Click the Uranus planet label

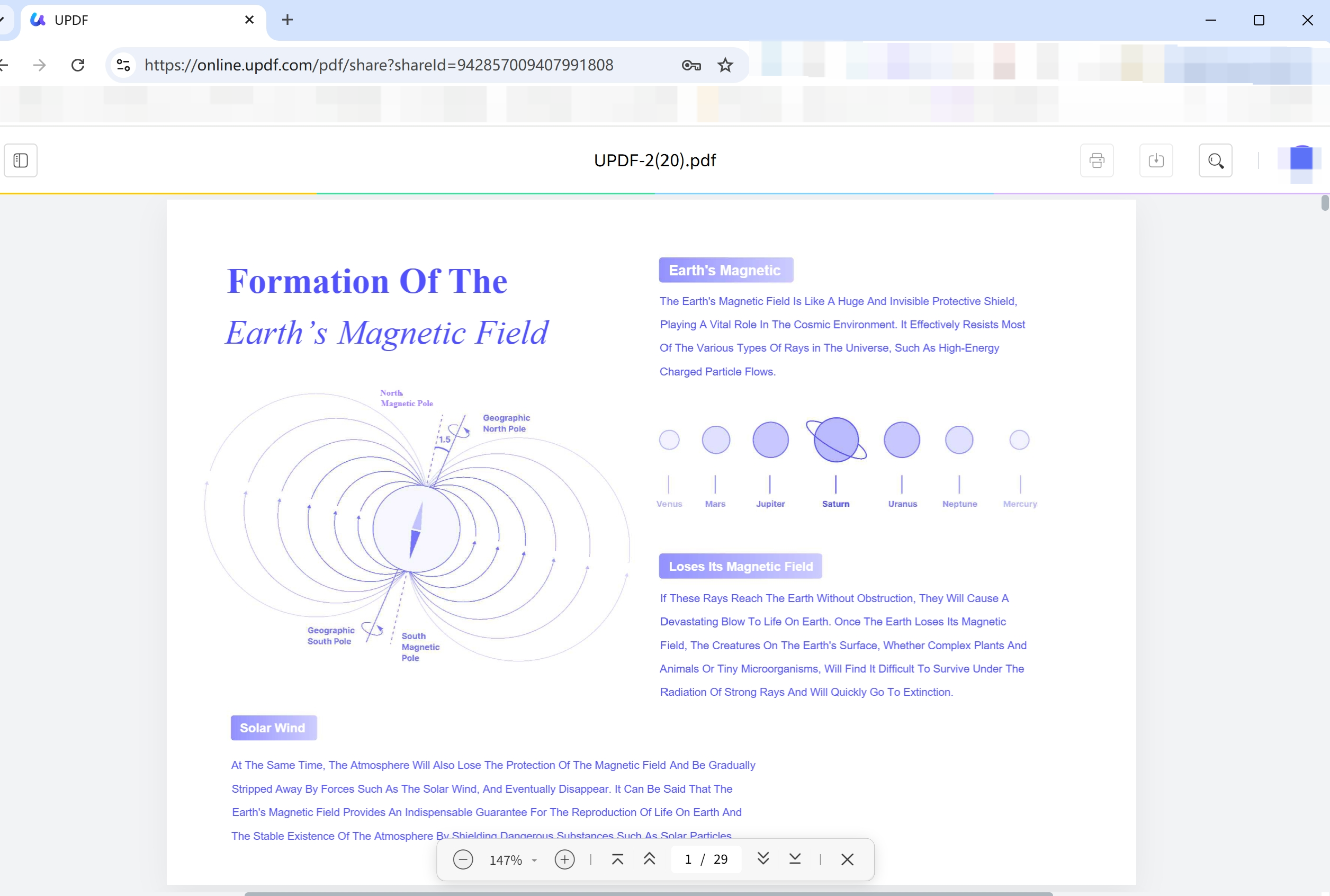[902, 504]
